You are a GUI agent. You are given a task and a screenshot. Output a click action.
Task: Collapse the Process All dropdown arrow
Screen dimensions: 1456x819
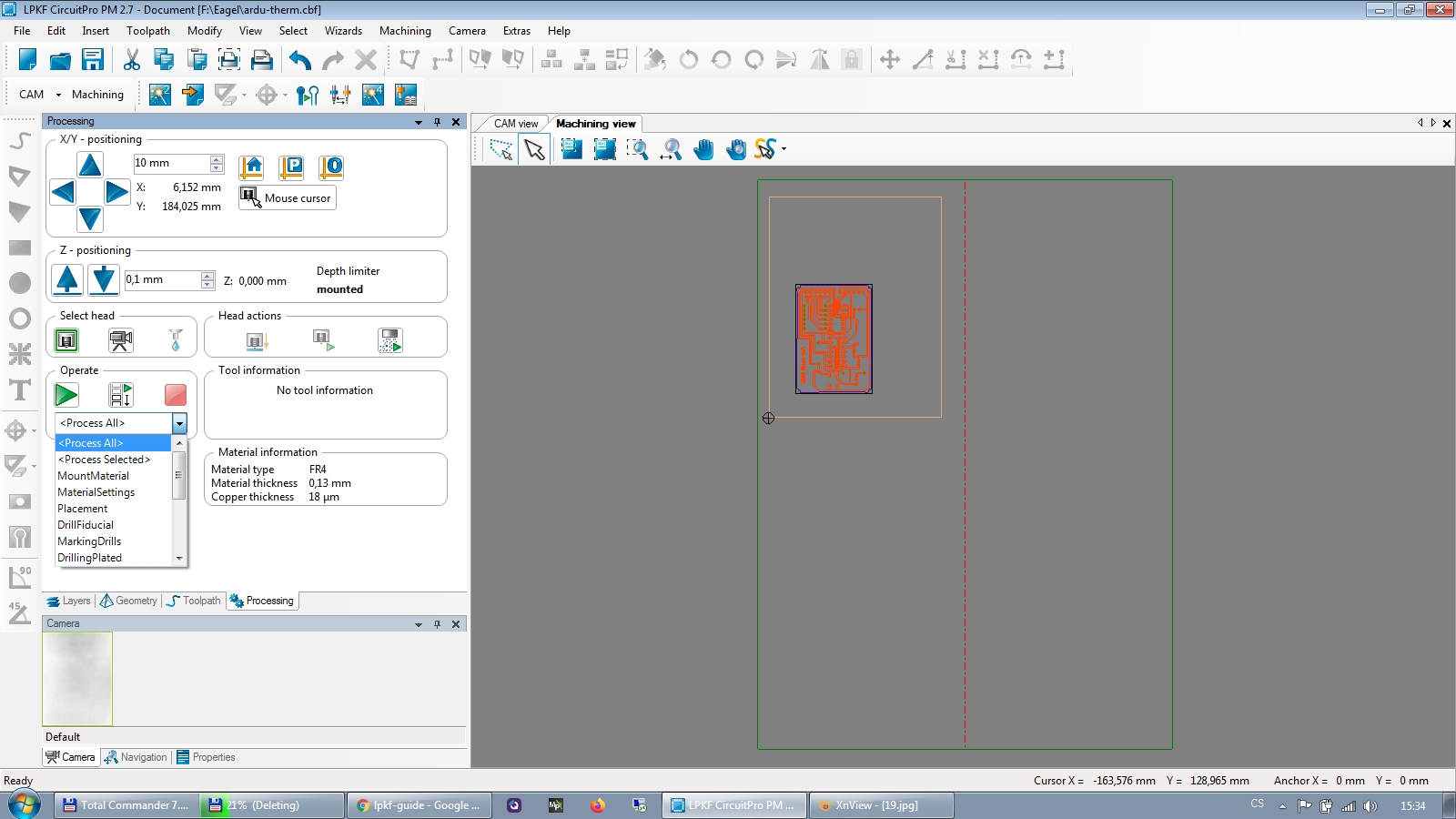[179, 423]
